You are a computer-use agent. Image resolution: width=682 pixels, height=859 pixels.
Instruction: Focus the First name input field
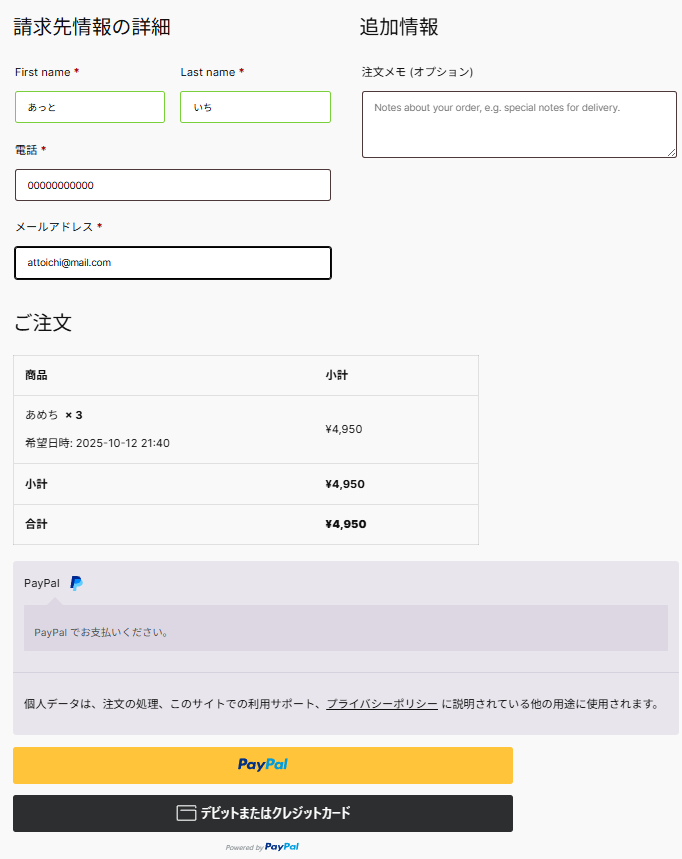pos(90,107)
